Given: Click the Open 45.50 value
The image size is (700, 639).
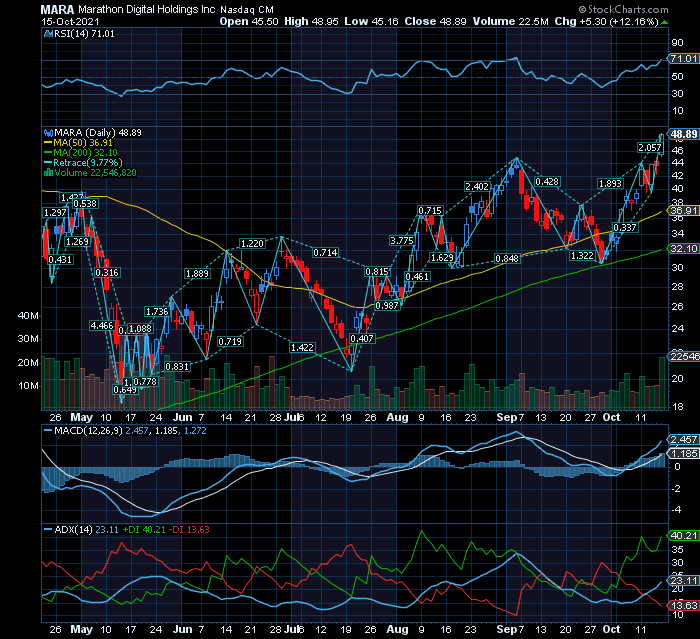Looking at the screenshot, I should (249, 21).
